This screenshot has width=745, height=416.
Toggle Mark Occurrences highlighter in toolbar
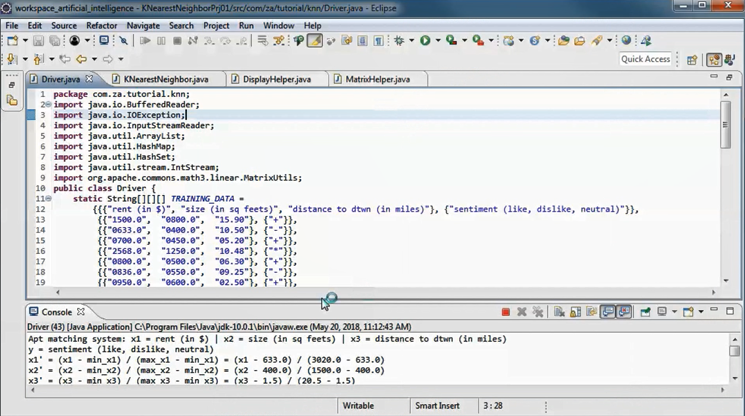(x=315, y=41)
